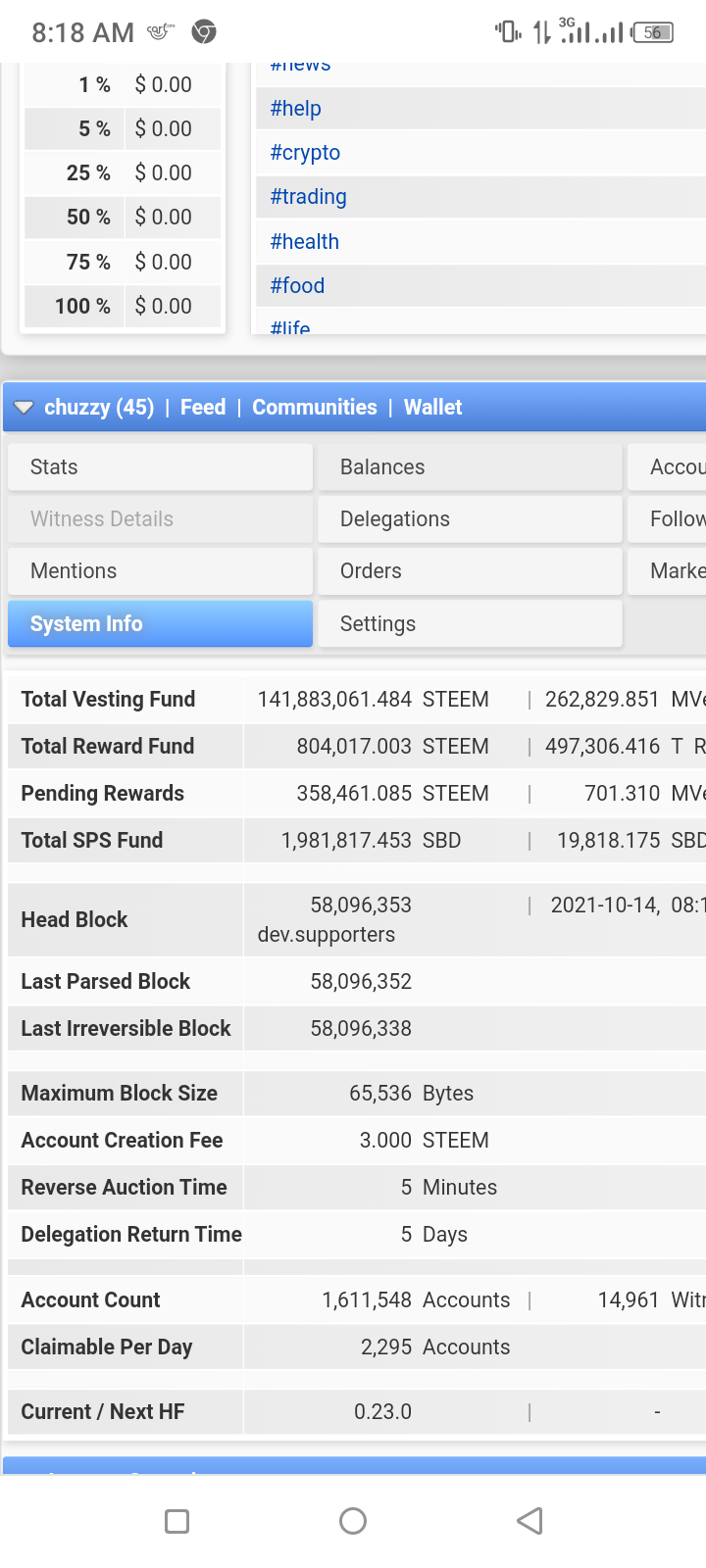Image resolution: width=706 pixels, height=1568 pixels.
Task: Click the Account Creation Fee 3.000 STEEM value
Action: (x=424, y=1141)
